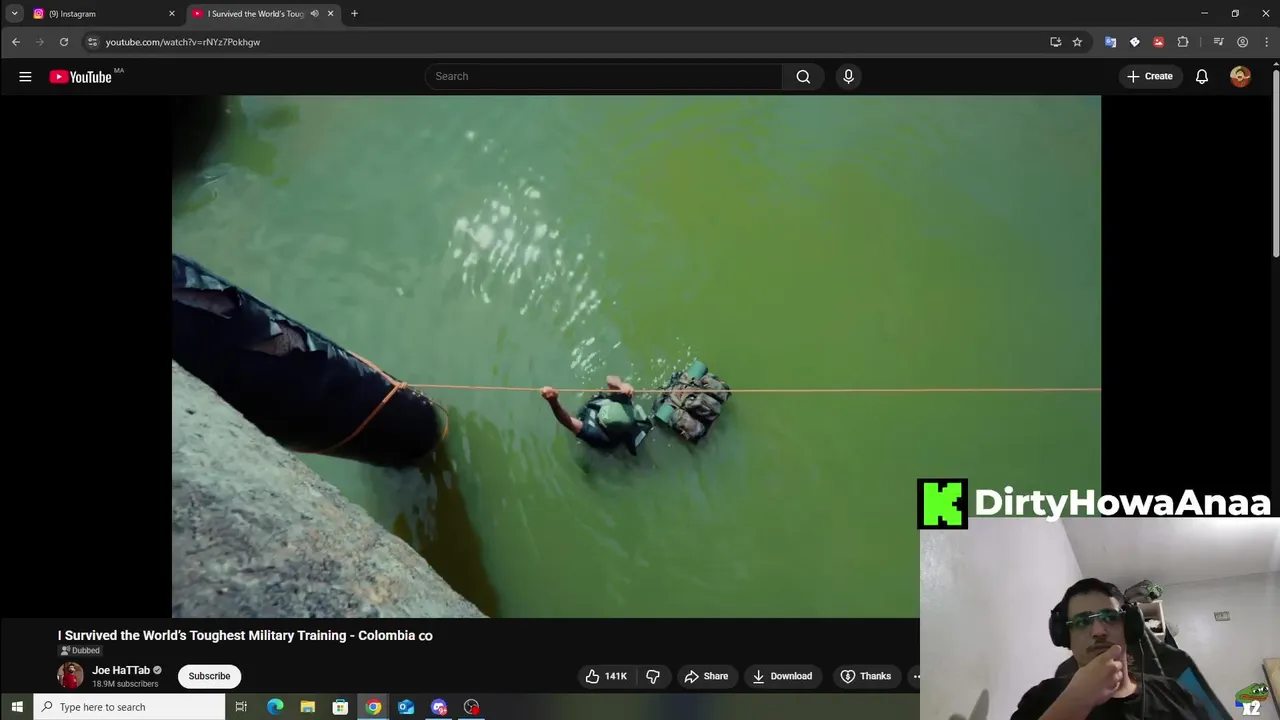The width and height of the screenshot is (1280, 720).
Task: Mute the YouTube tab via speaker icon
Action: click(314, 14)
